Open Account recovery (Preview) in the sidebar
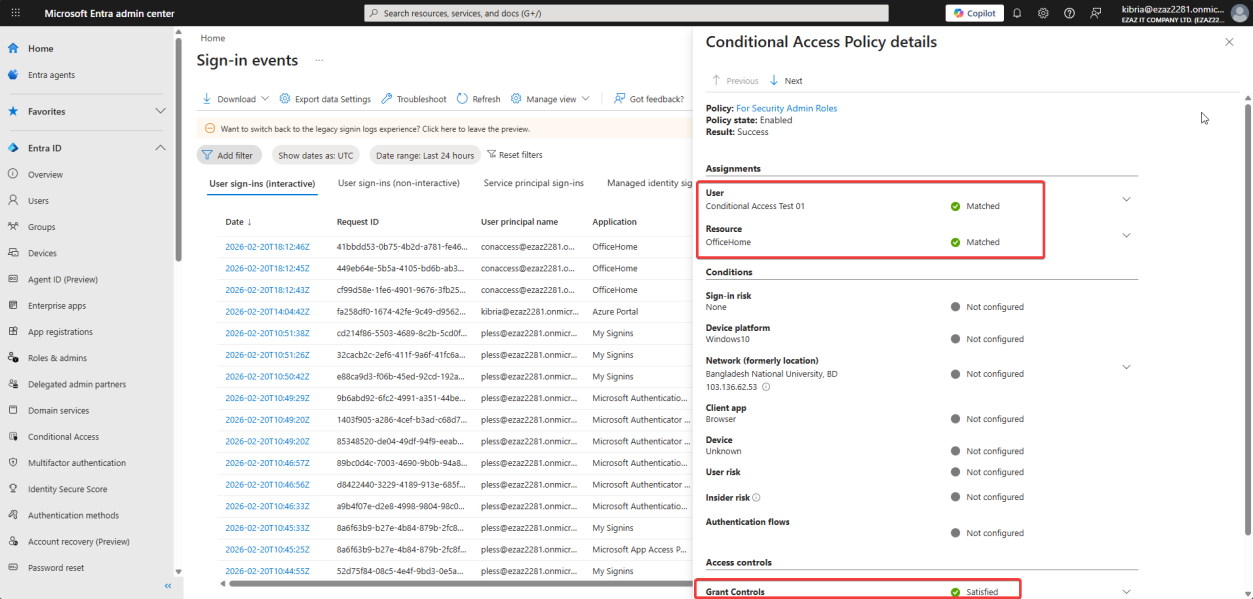Viewport: 1253px width, 599px height. 79,542
